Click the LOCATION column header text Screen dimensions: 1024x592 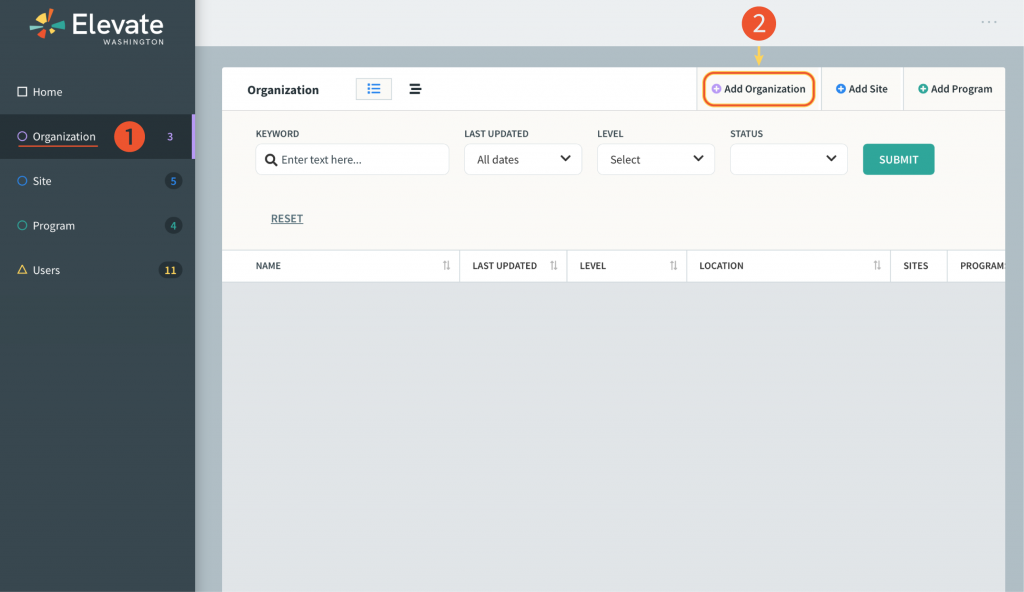721,266
